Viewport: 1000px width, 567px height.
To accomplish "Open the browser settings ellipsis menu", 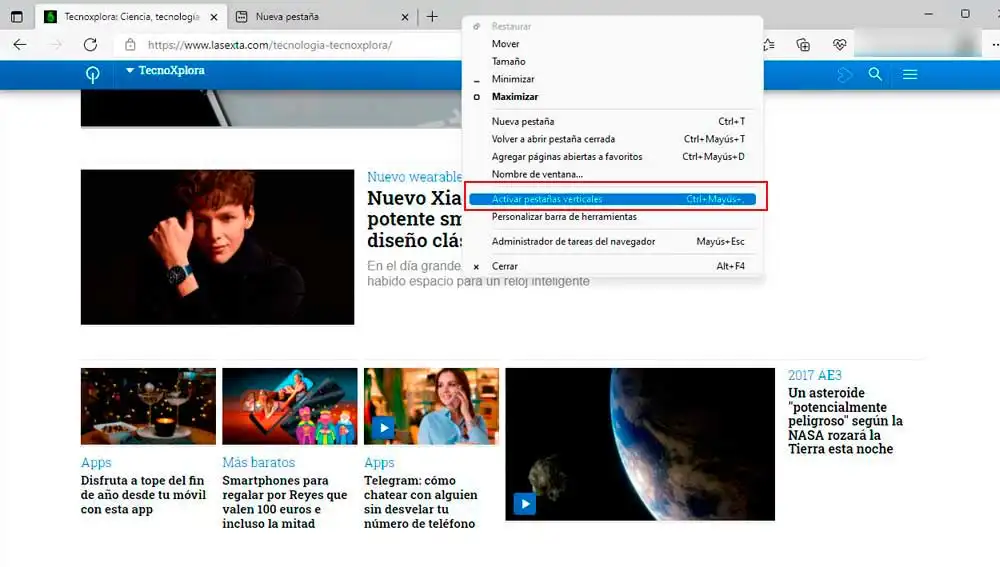I will (x=995, y=45).
